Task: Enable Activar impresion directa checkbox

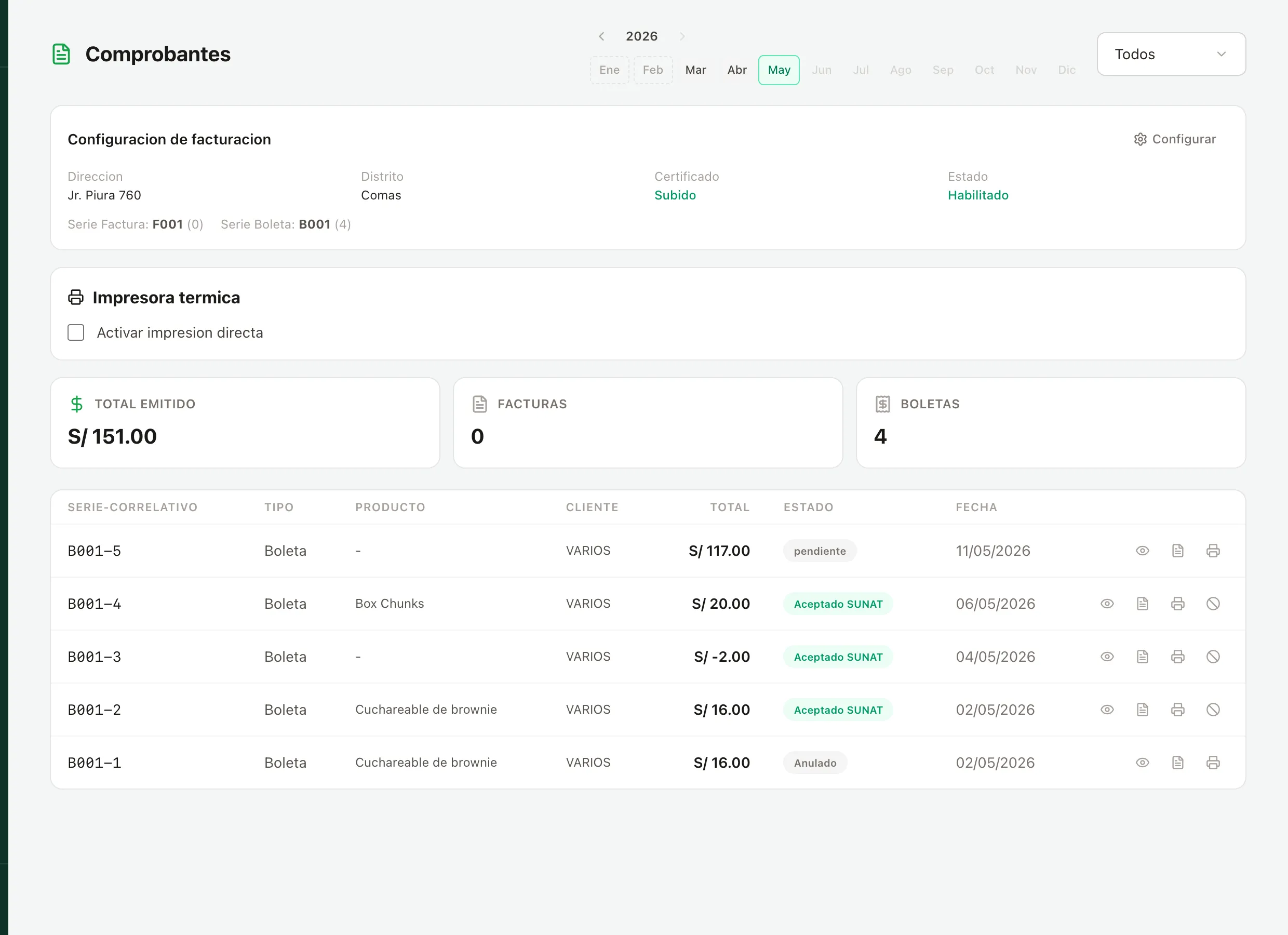Action: tap(75, 332)
